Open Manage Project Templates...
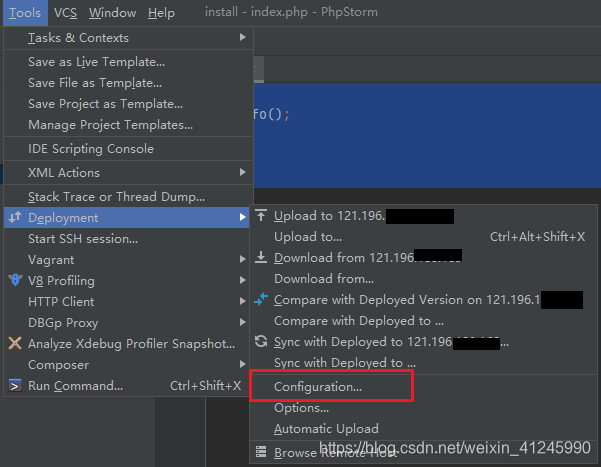Image resolution: width=601 pixels, height=467 pixels. coord(128,125)
